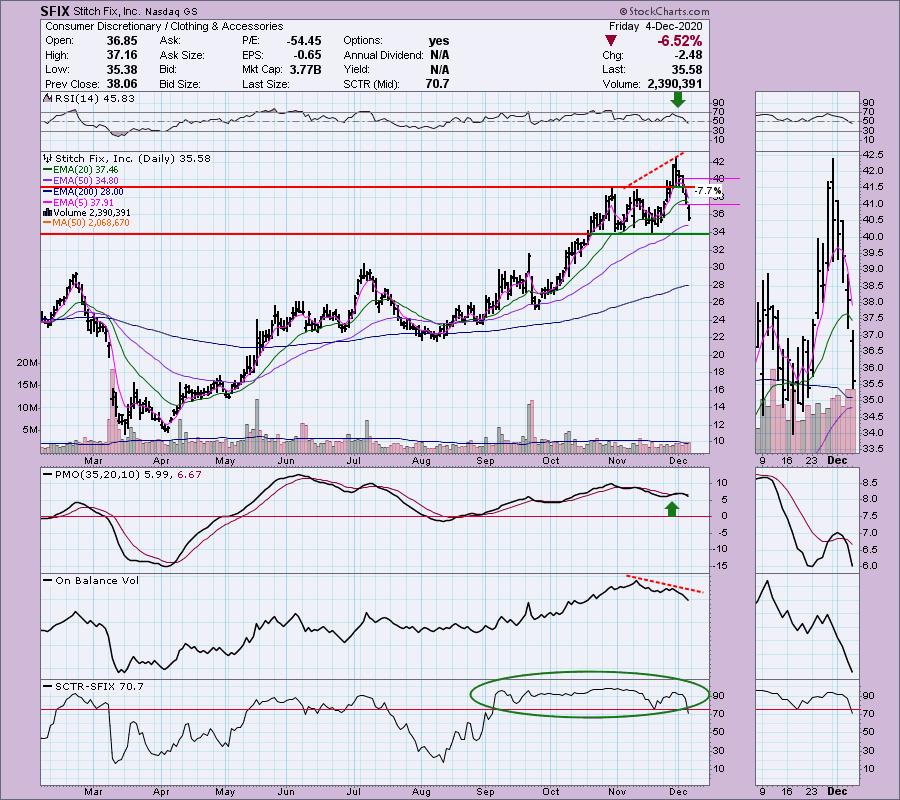
Task: Click the High value 37.16
Action: coord(122,55)
